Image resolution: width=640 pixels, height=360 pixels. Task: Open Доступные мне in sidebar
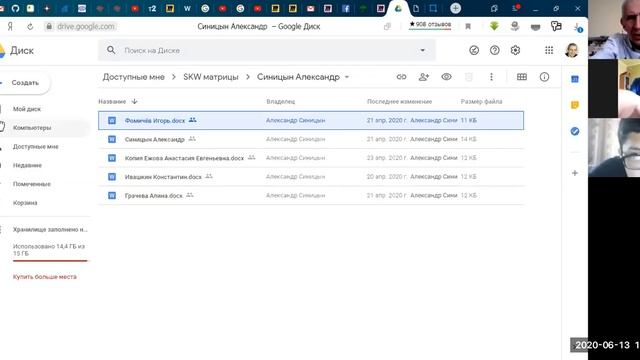coord(36,147)
